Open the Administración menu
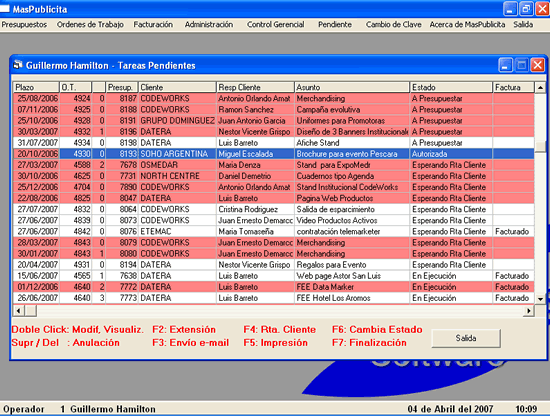The height and width of the screenshot is (416, 550). click(209, 25)
